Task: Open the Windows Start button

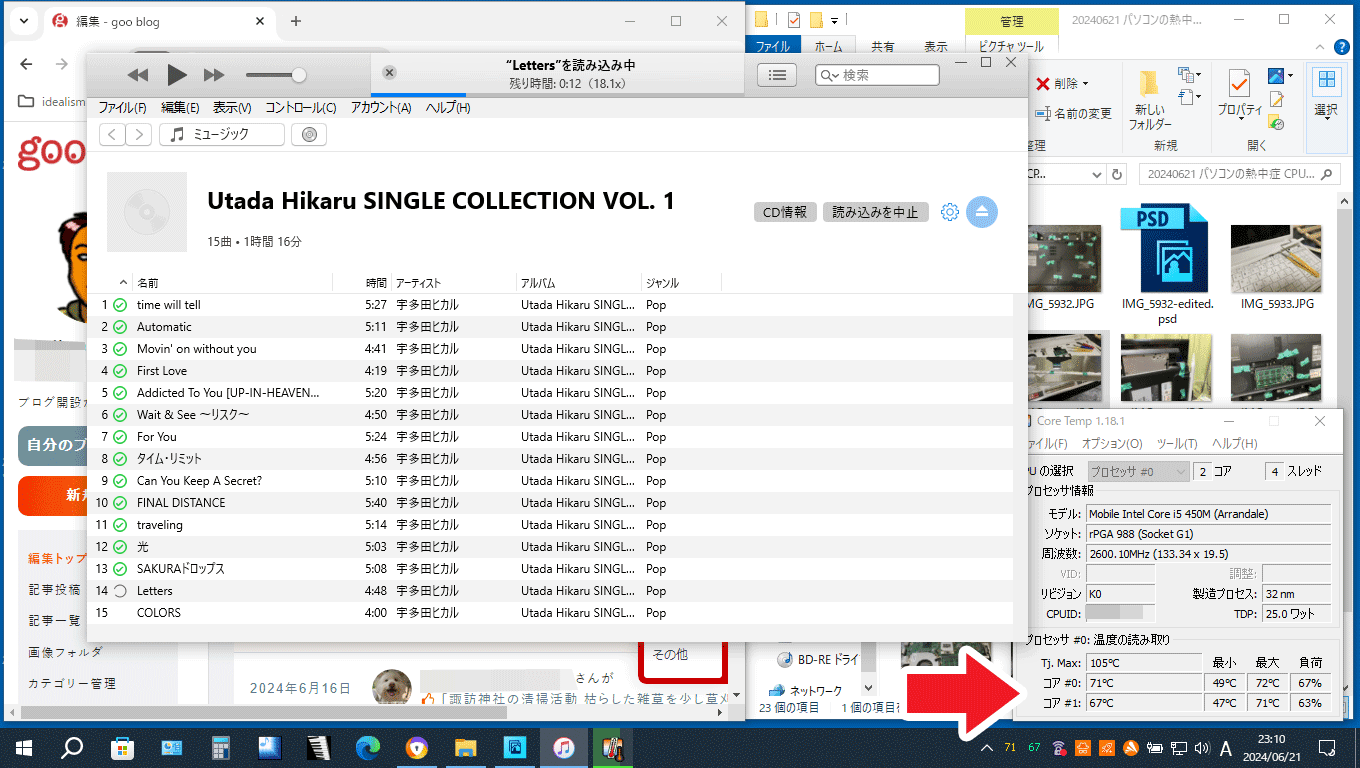Action: click(x=24, y=747)
